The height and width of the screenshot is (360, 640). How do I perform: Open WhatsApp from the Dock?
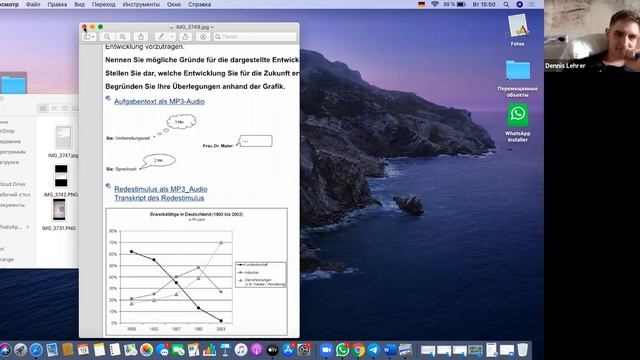pyautogui.click(x=342, y=350)
